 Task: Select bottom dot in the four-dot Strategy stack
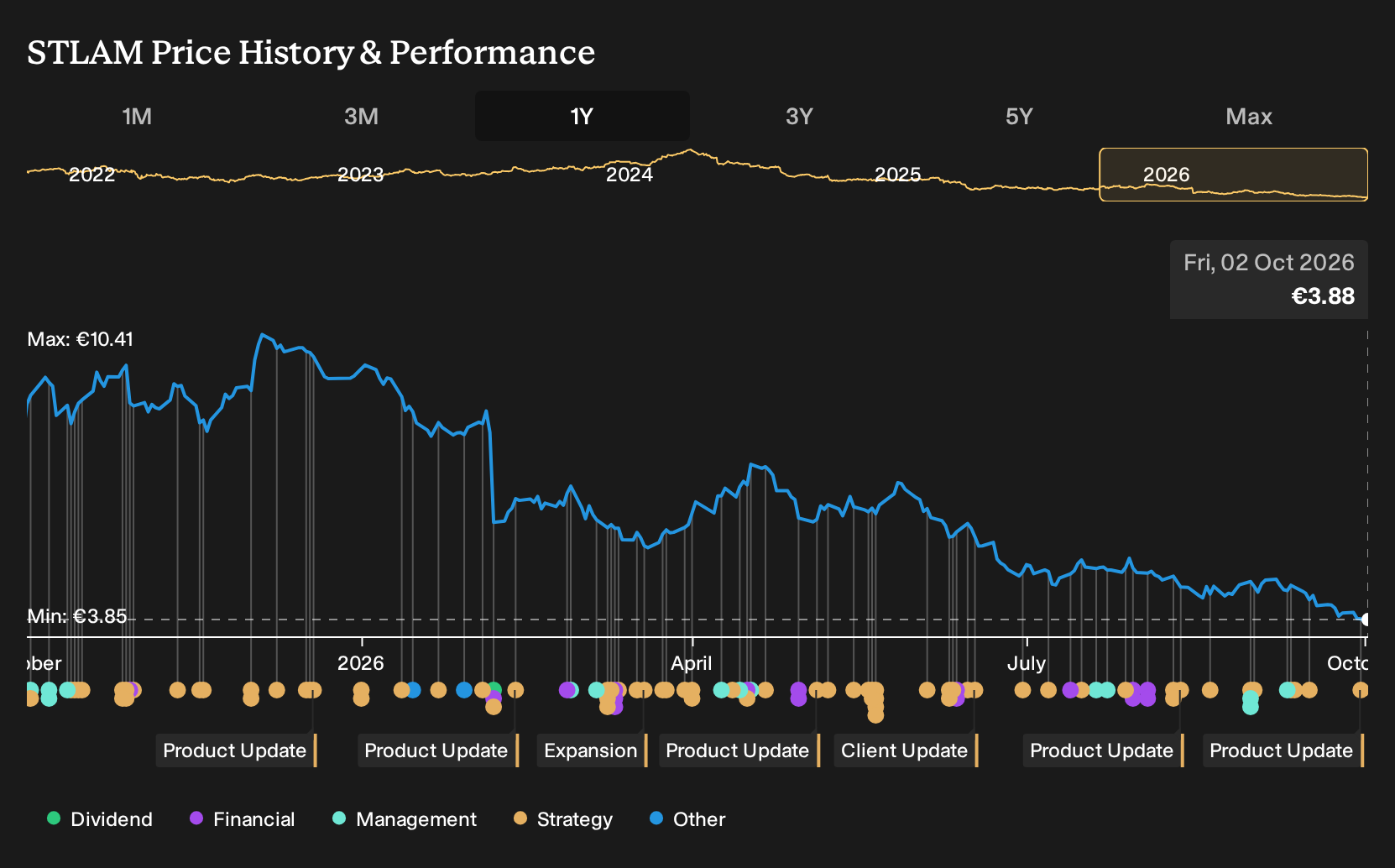pos(875,714)
